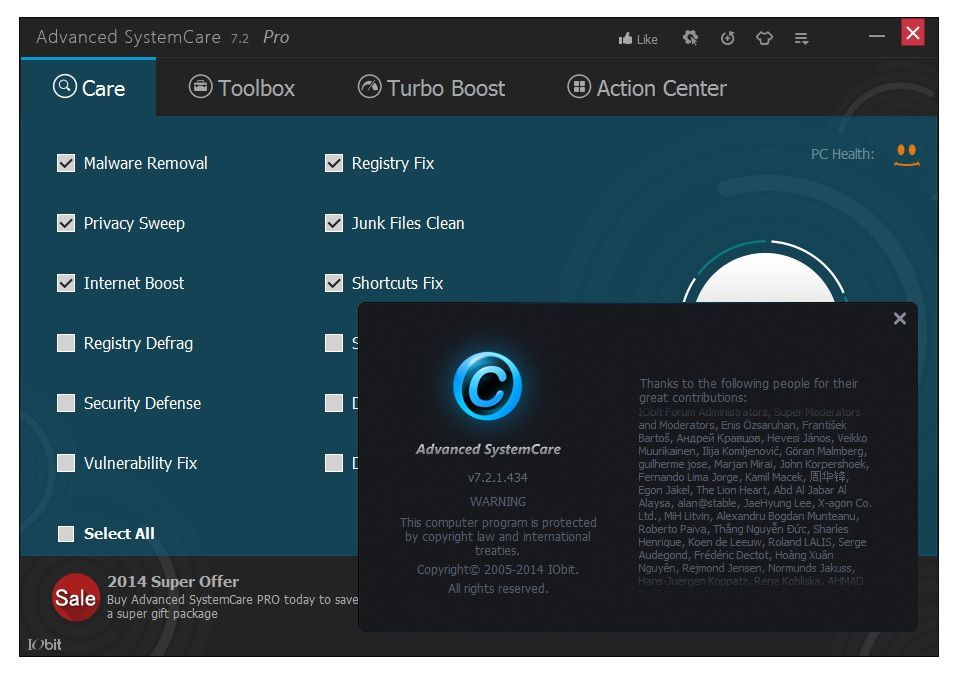Click the '2014 Super Offer' heading
Viewport: 956px width, 675px height.
[x=173, y=581]
